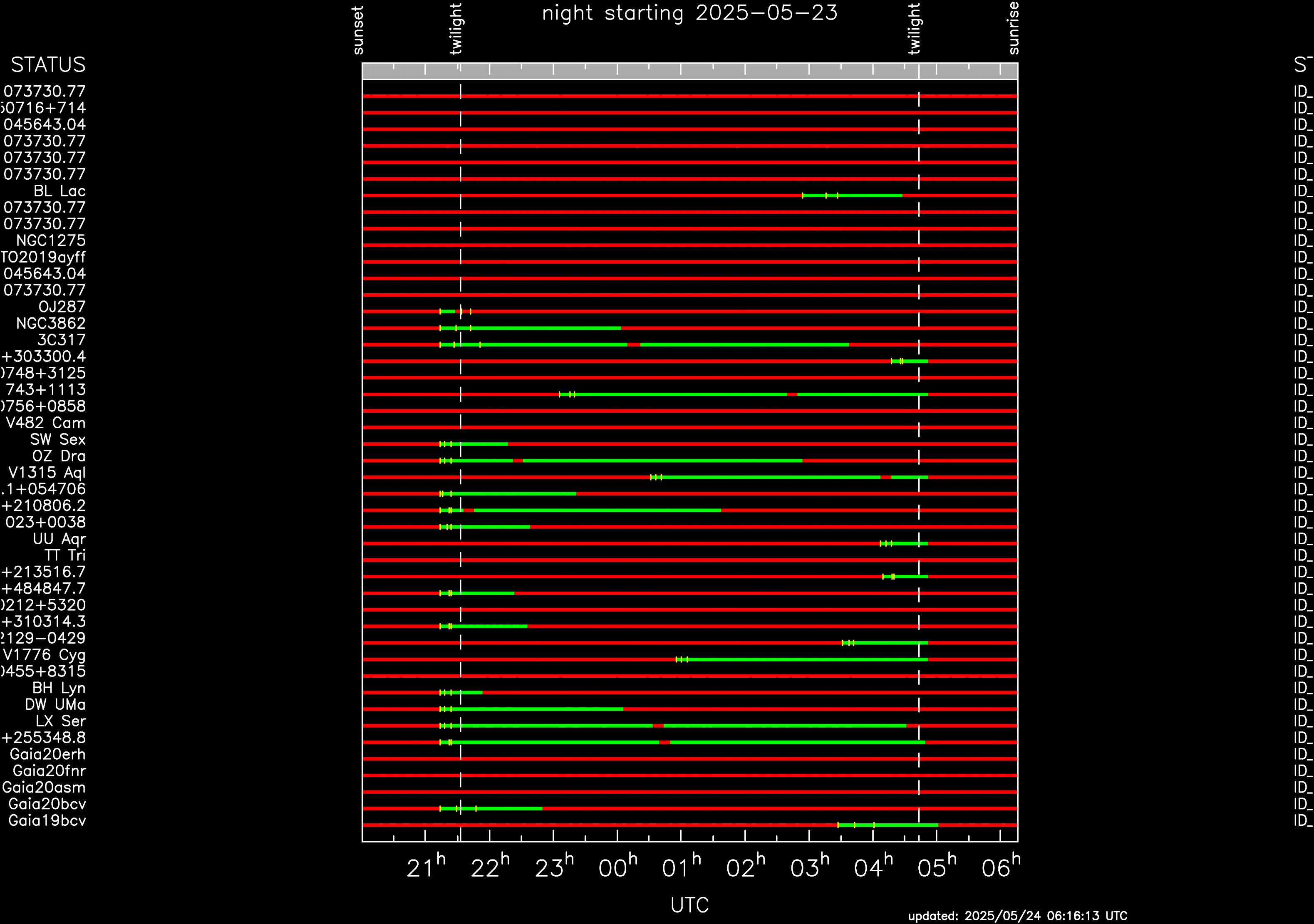This screenshot has height=924, width=1314.
Task: Select the 'Gaia20bcv' row label
Action: (47, 805)
